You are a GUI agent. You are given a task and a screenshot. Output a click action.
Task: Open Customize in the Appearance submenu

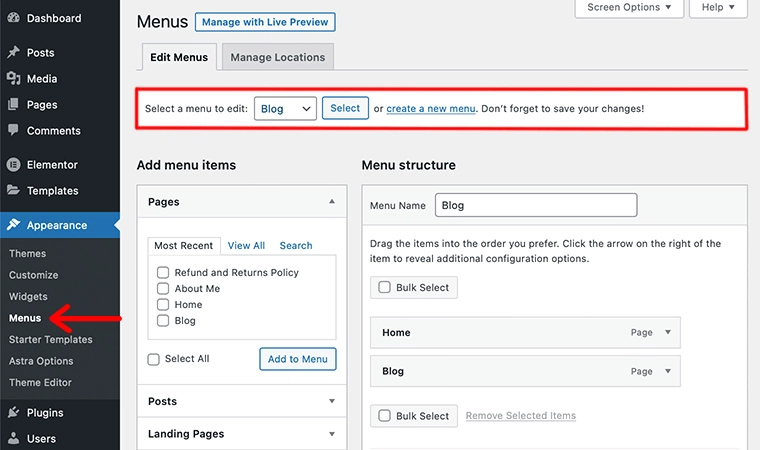coord(33,275)
